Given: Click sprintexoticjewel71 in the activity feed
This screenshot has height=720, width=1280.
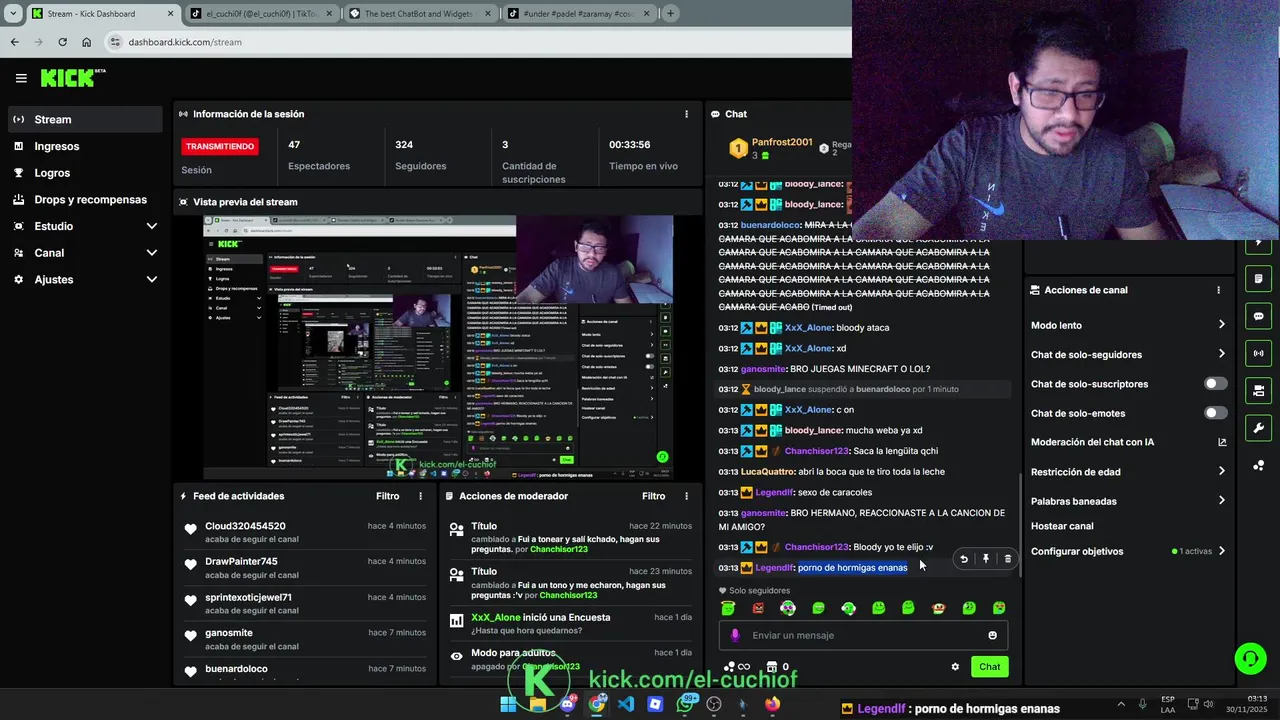Looking at the screenshot, I should pos(248,598).
